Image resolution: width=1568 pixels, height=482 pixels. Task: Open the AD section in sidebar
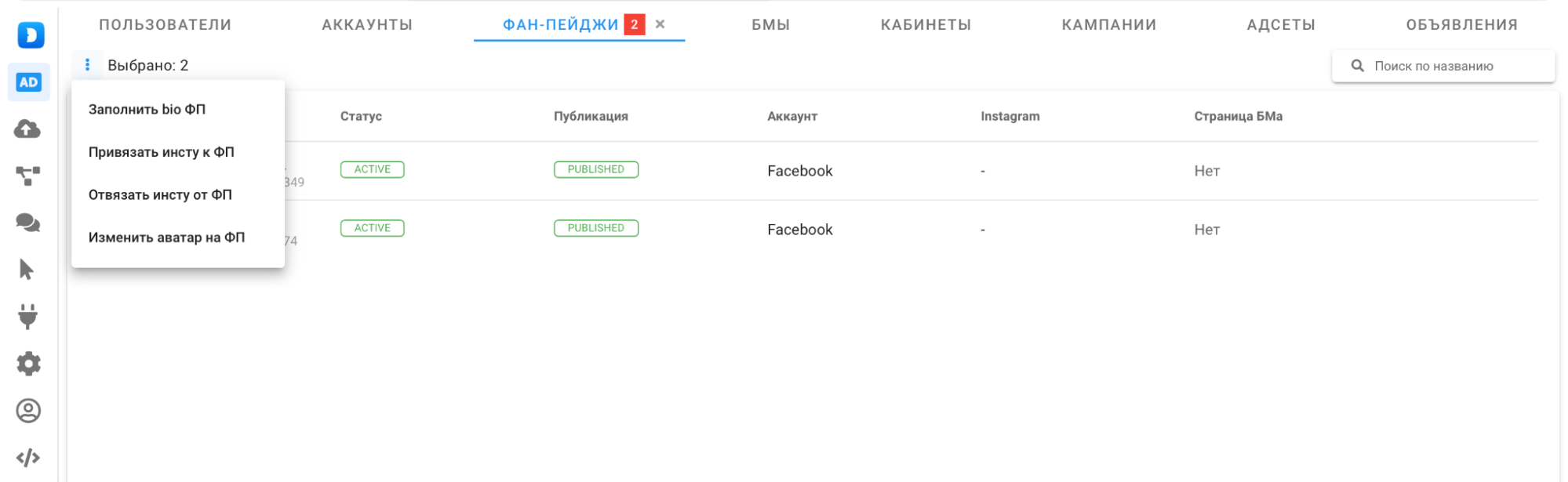pos(29,82)
